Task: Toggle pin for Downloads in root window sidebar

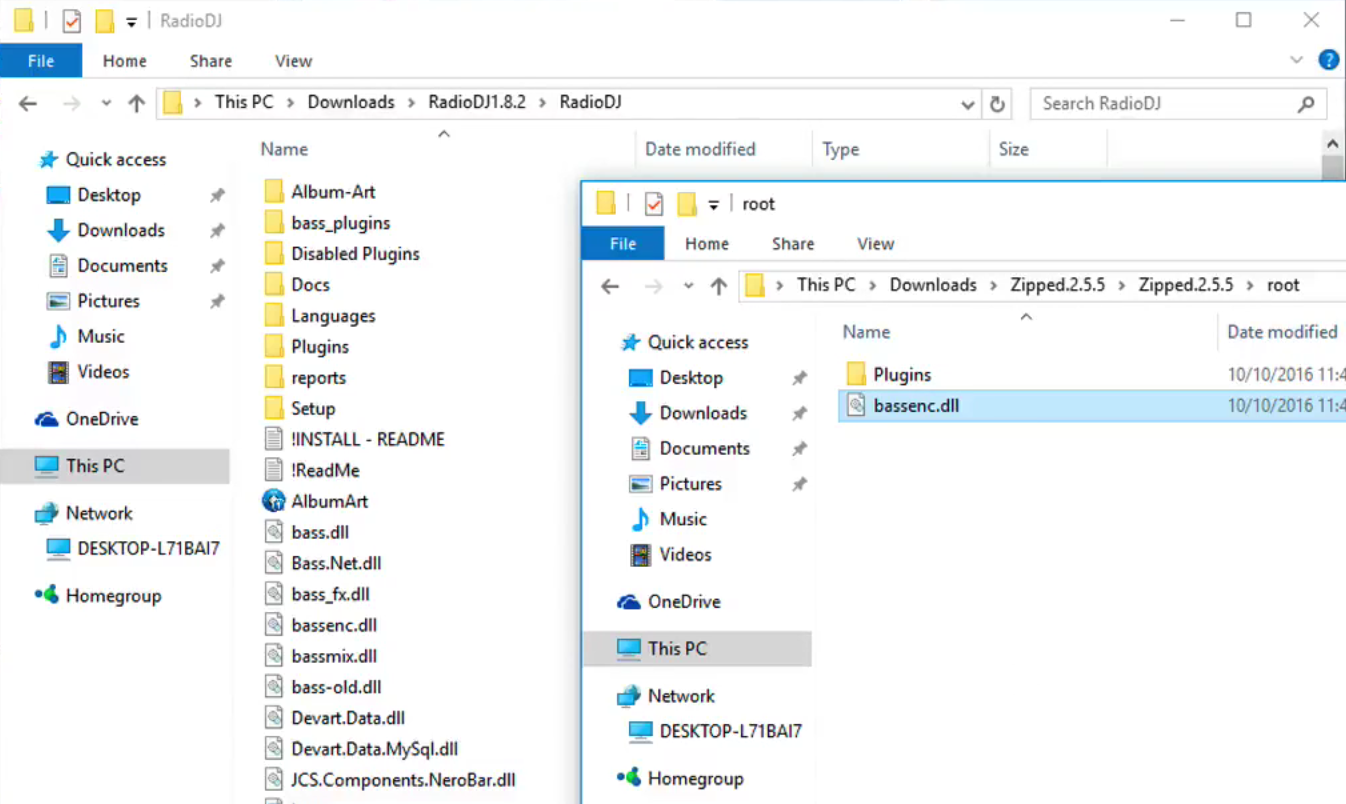Action: point(799,413)
